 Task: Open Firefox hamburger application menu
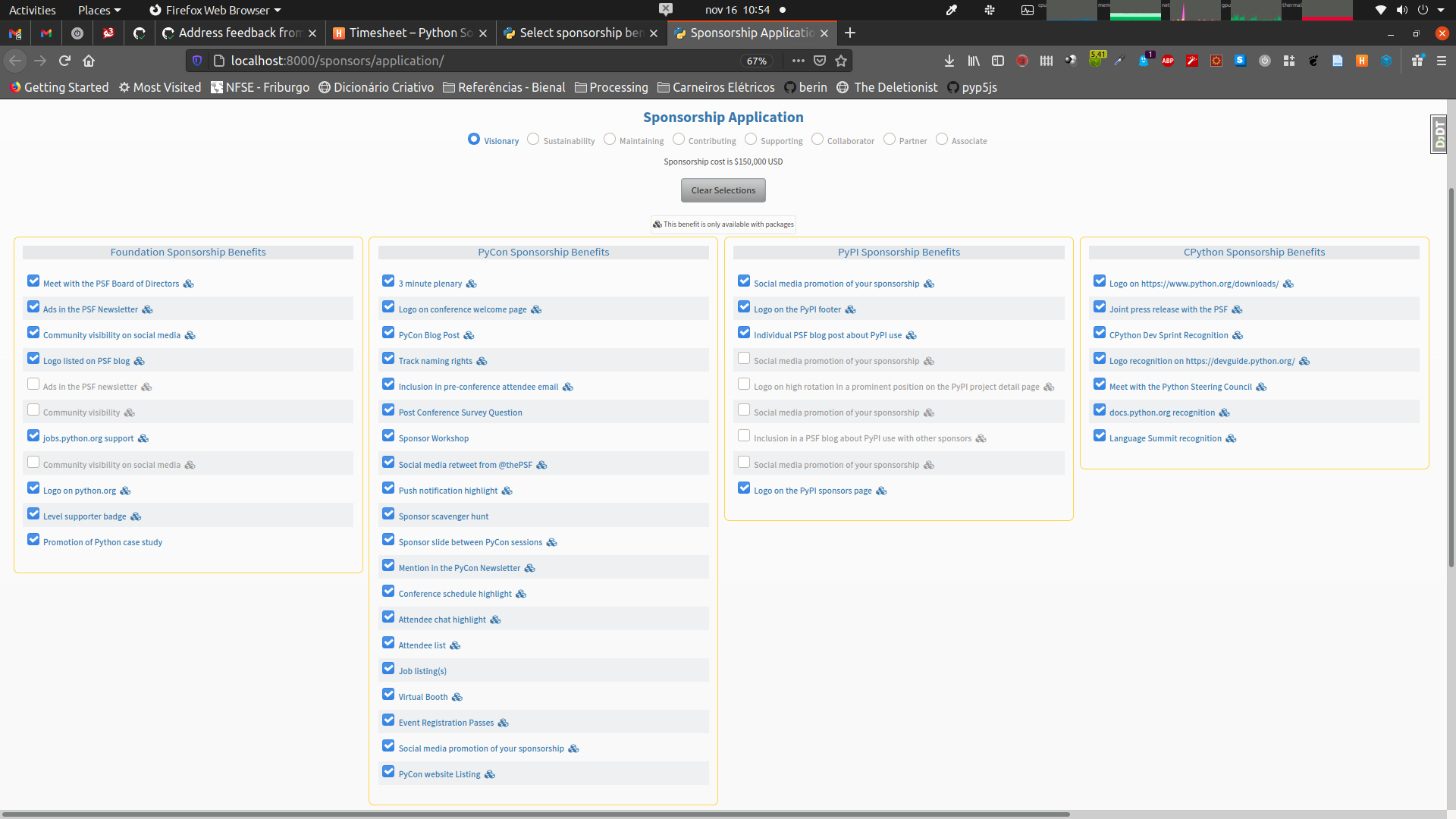pos(1442,61)
